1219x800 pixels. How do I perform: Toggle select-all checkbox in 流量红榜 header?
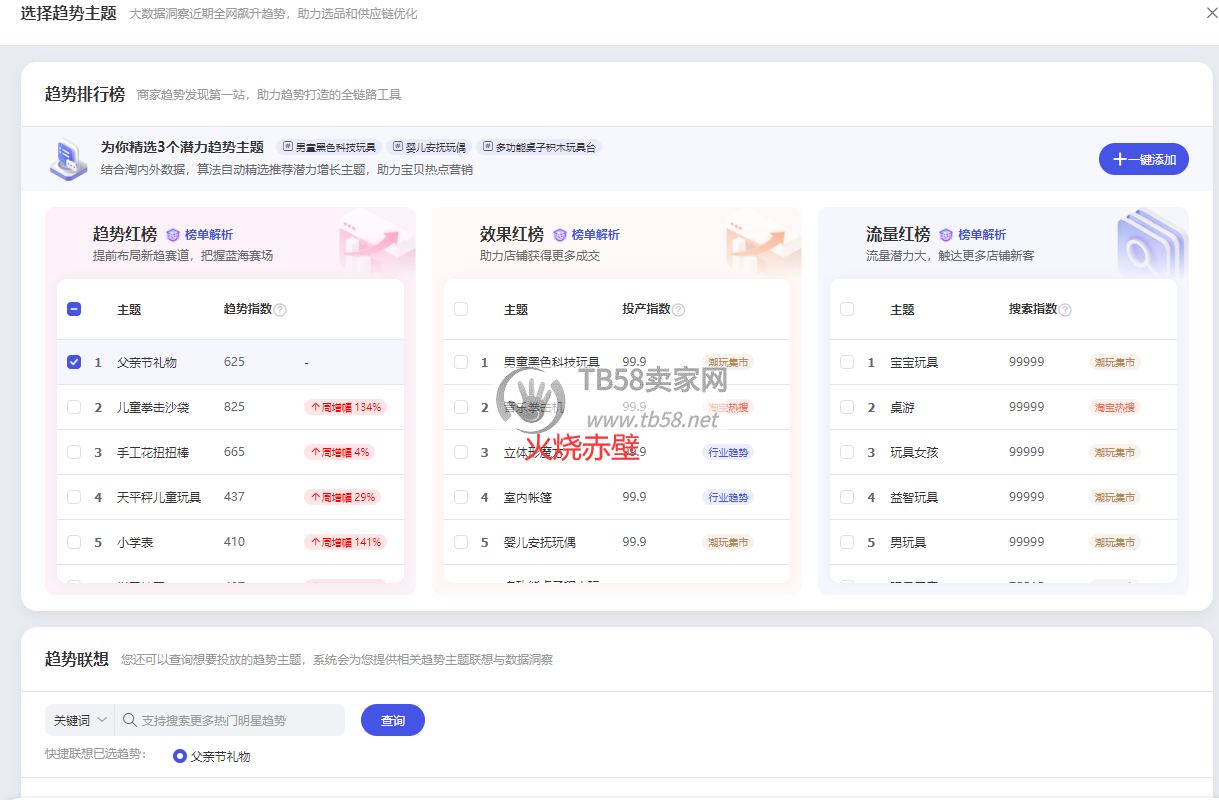[847, 309]
